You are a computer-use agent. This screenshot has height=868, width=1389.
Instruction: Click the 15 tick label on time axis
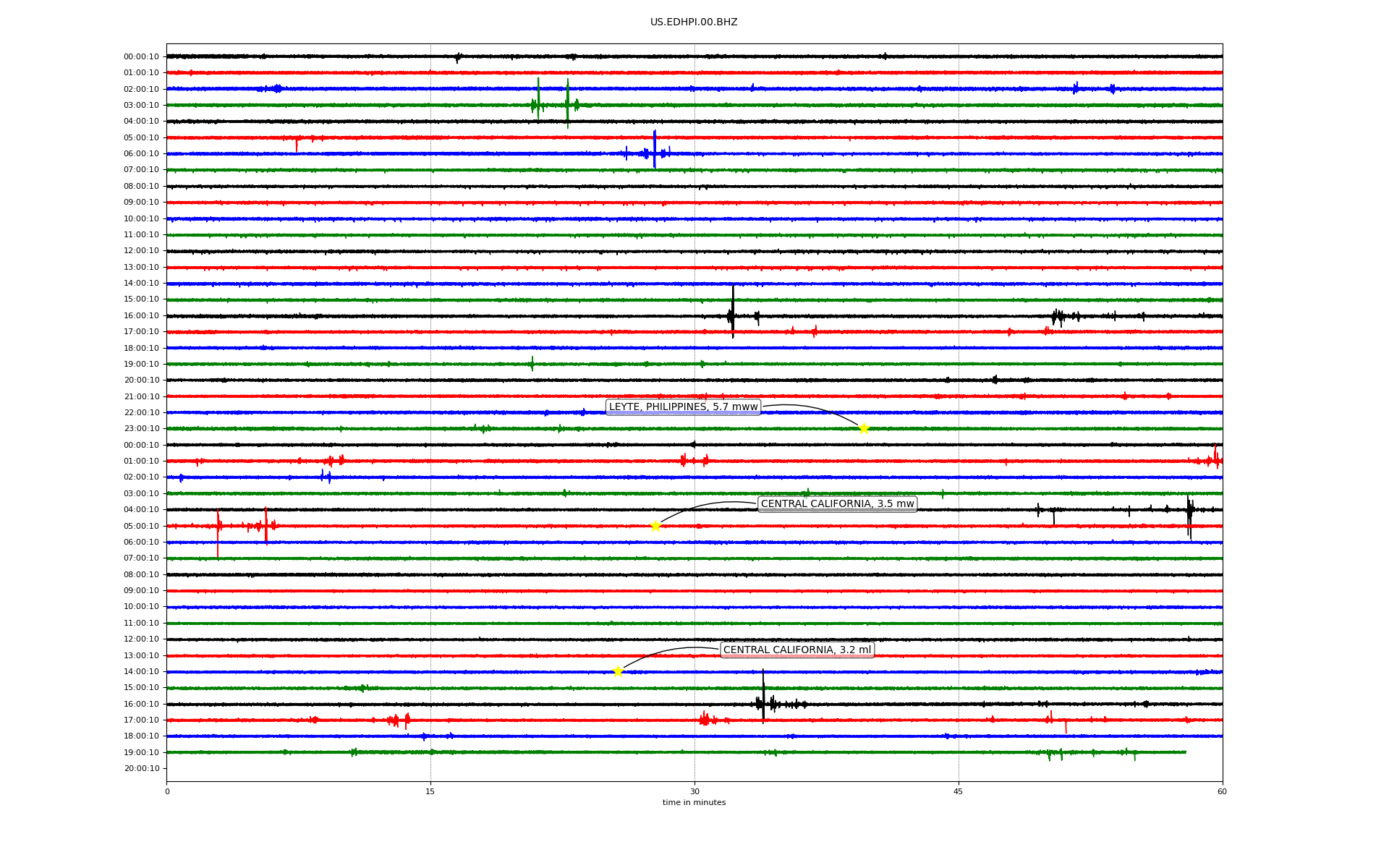[x=430, y=791]
